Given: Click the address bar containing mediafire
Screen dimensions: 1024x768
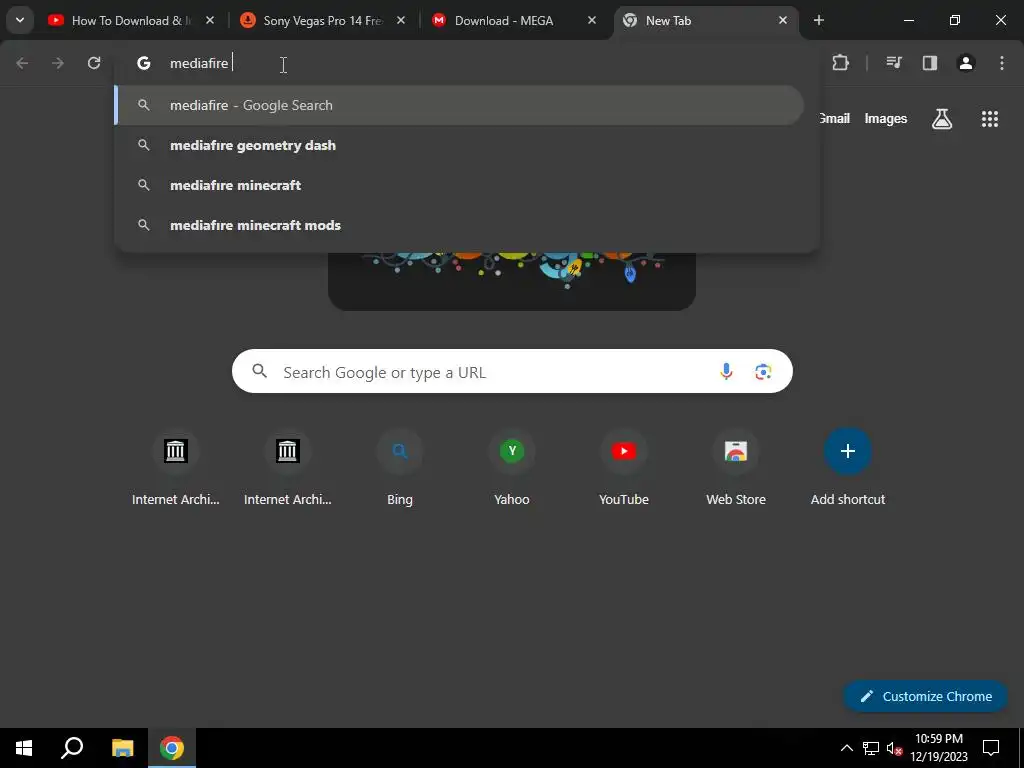Looking at the screenshot, I should pyautogui.click(x=468, y=63).
